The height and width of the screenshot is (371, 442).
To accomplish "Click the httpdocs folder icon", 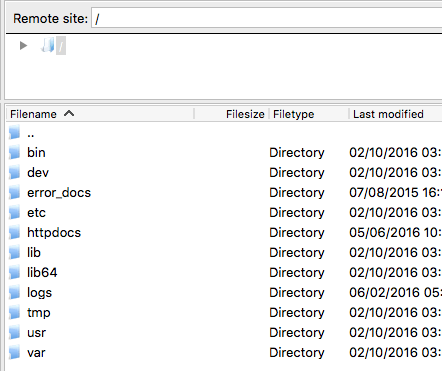I will tap(15, 232).
